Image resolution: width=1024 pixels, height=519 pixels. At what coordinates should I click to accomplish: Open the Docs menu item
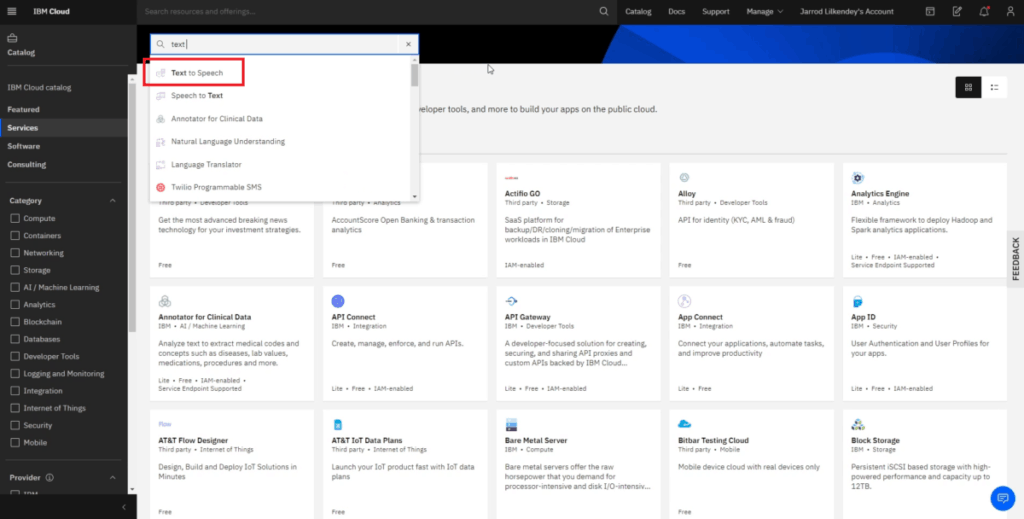[x=676, y=12]
